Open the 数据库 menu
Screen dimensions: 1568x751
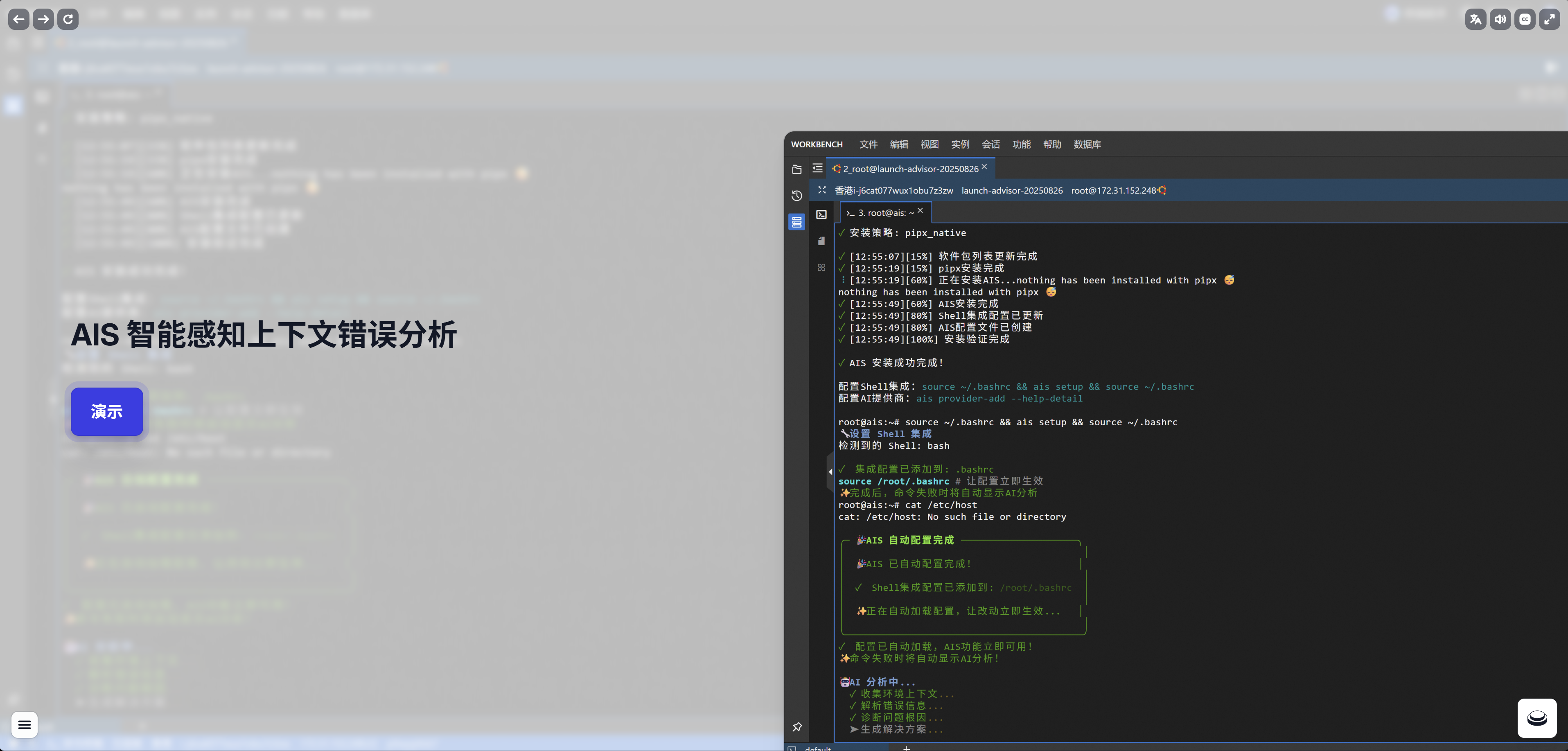(1087, 144)
